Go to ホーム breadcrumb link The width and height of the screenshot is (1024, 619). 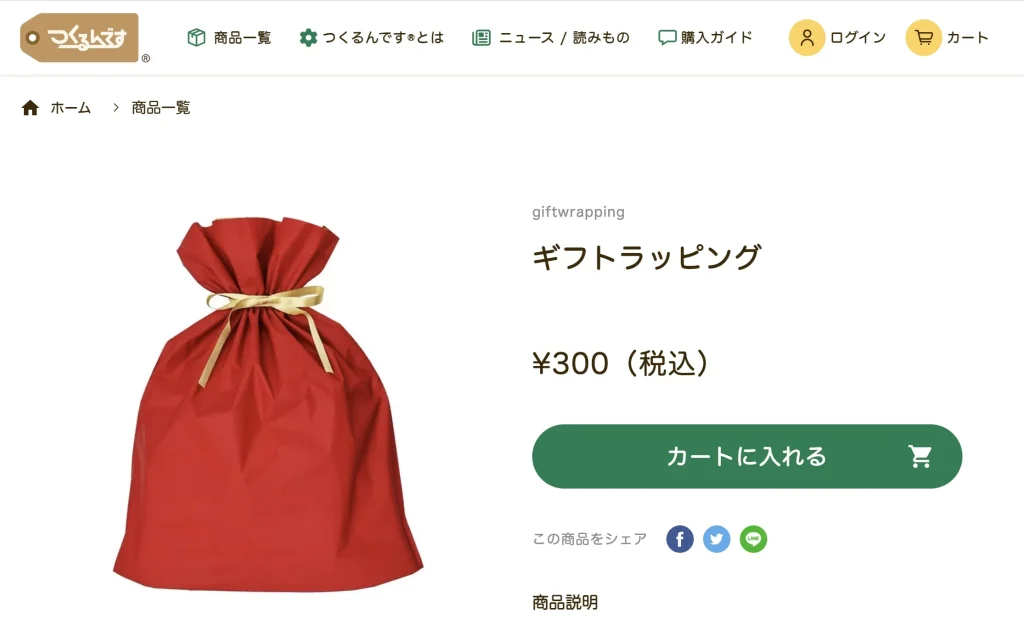[x=71, y=108]
